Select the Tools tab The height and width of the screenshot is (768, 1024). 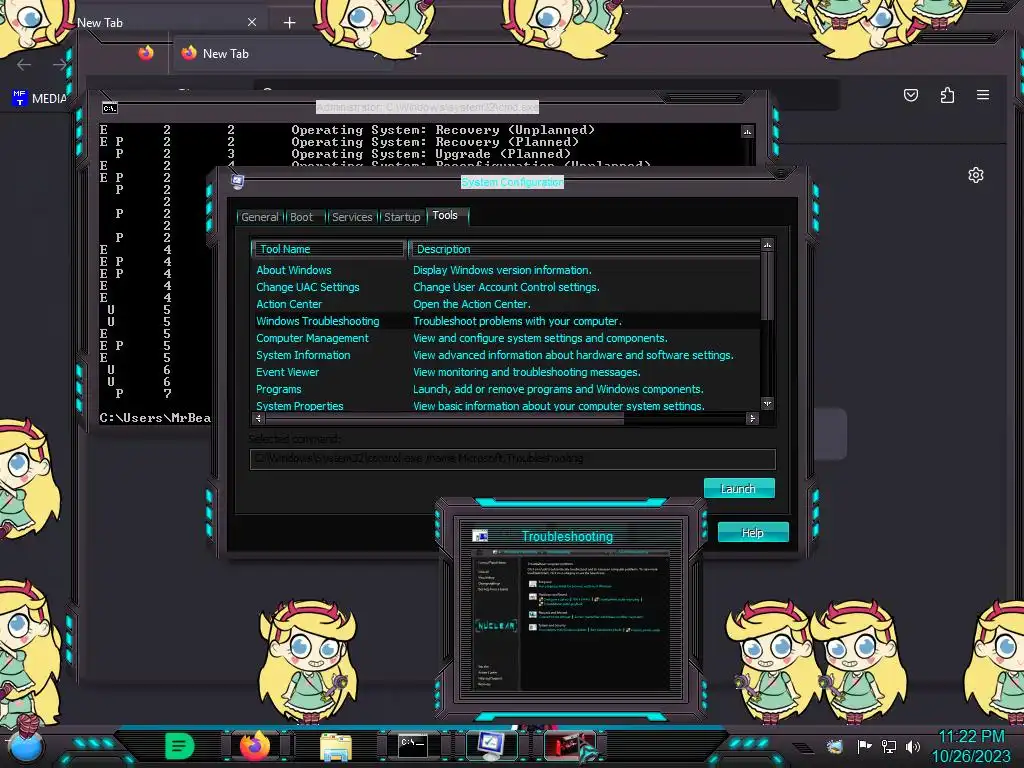(x=447, y=216)
